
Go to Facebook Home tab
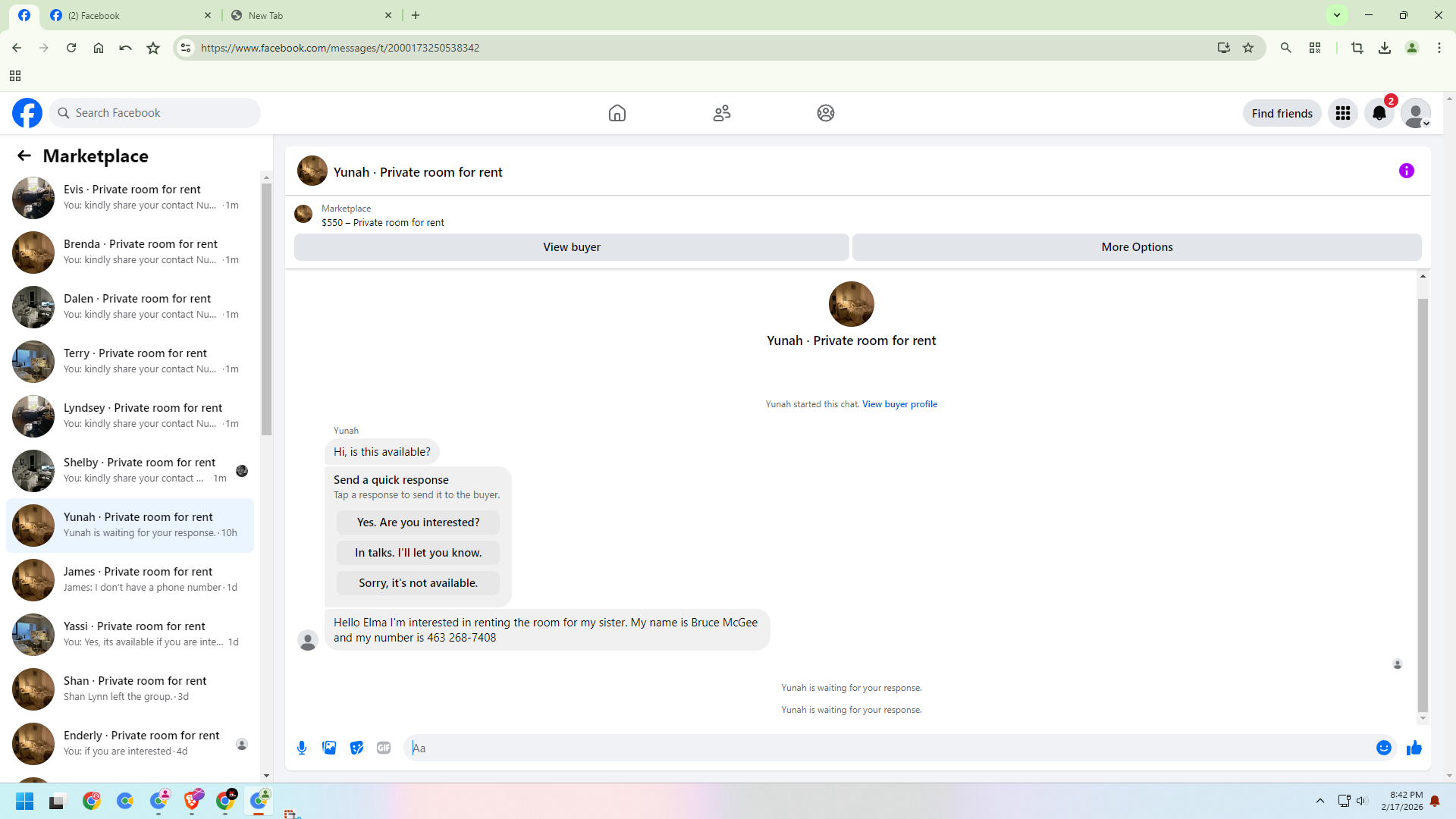tap(617, 113)
